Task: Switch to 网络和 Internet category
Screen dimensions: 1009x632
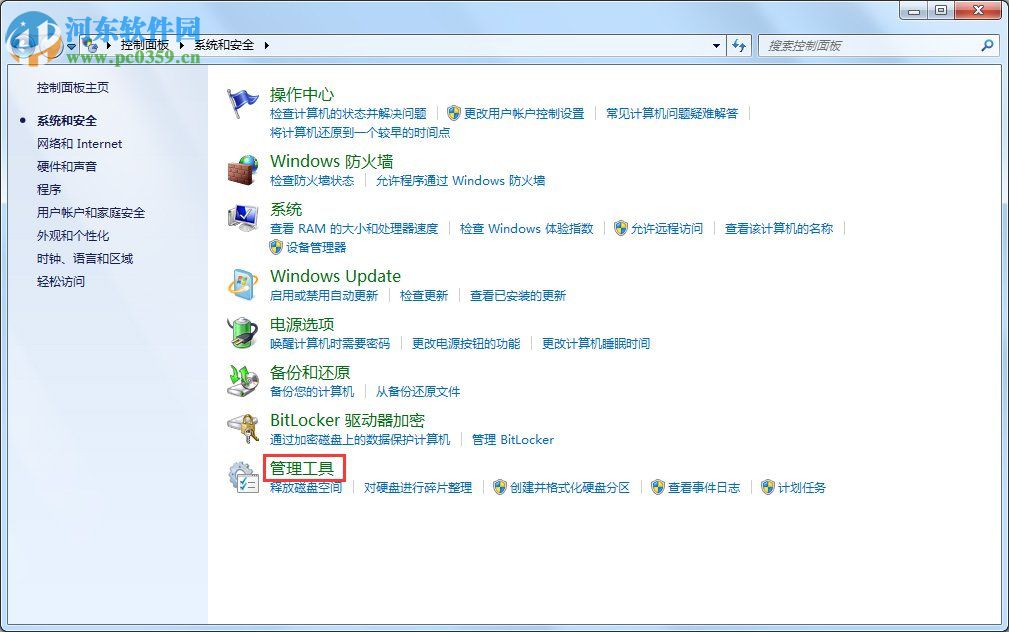Action: (x=79, y=143)
